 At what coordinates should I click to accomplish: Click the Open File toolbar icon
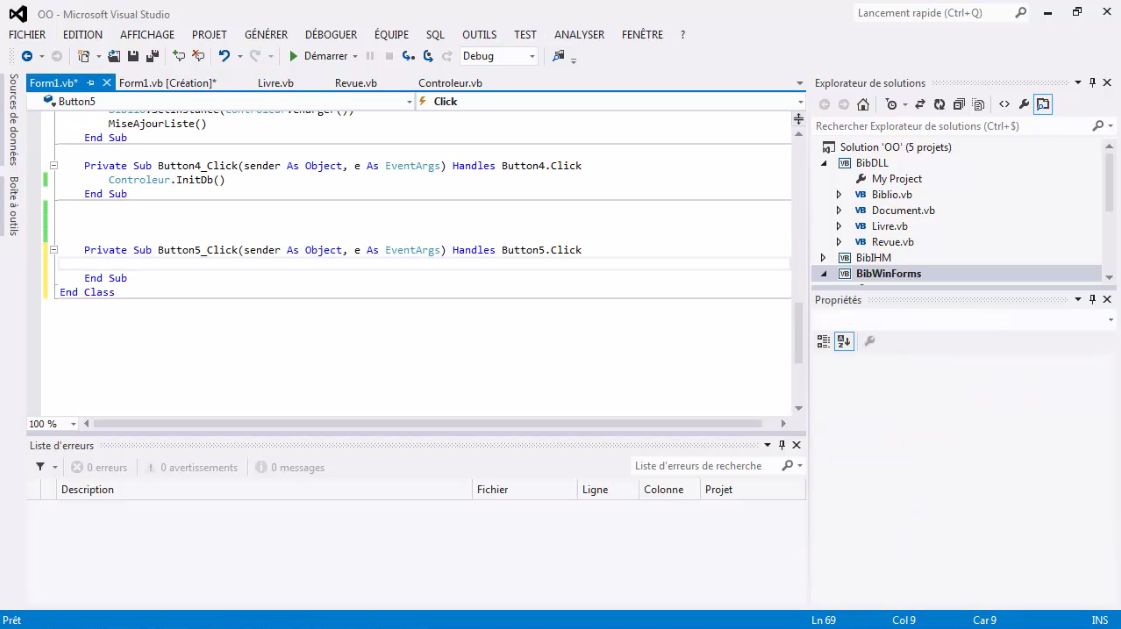[114, 56]
